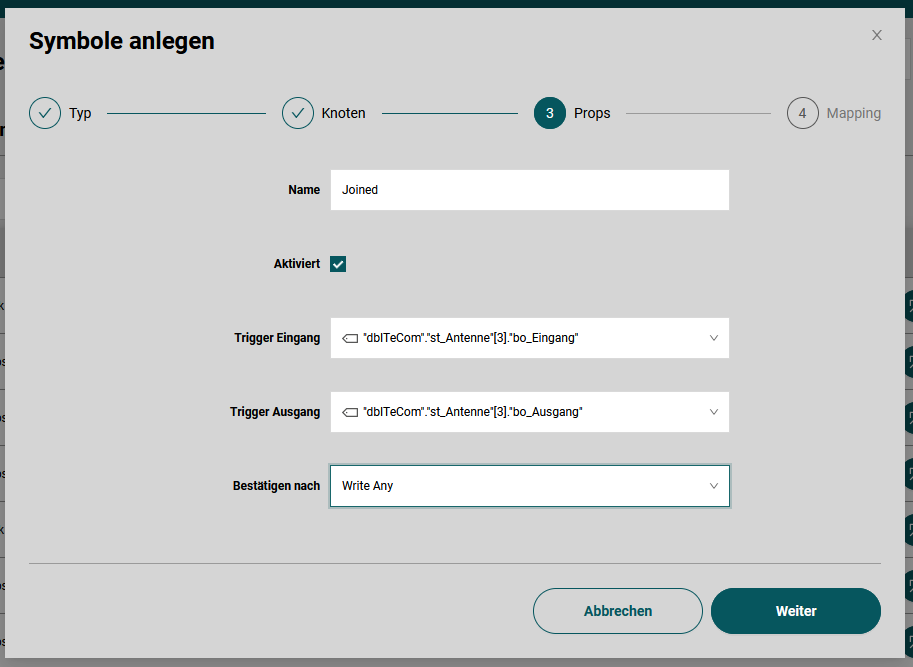The height and width of the screenshot is (667, 913).
Task: Click the checkmark icon on the Knoten step
Action: 297,113
